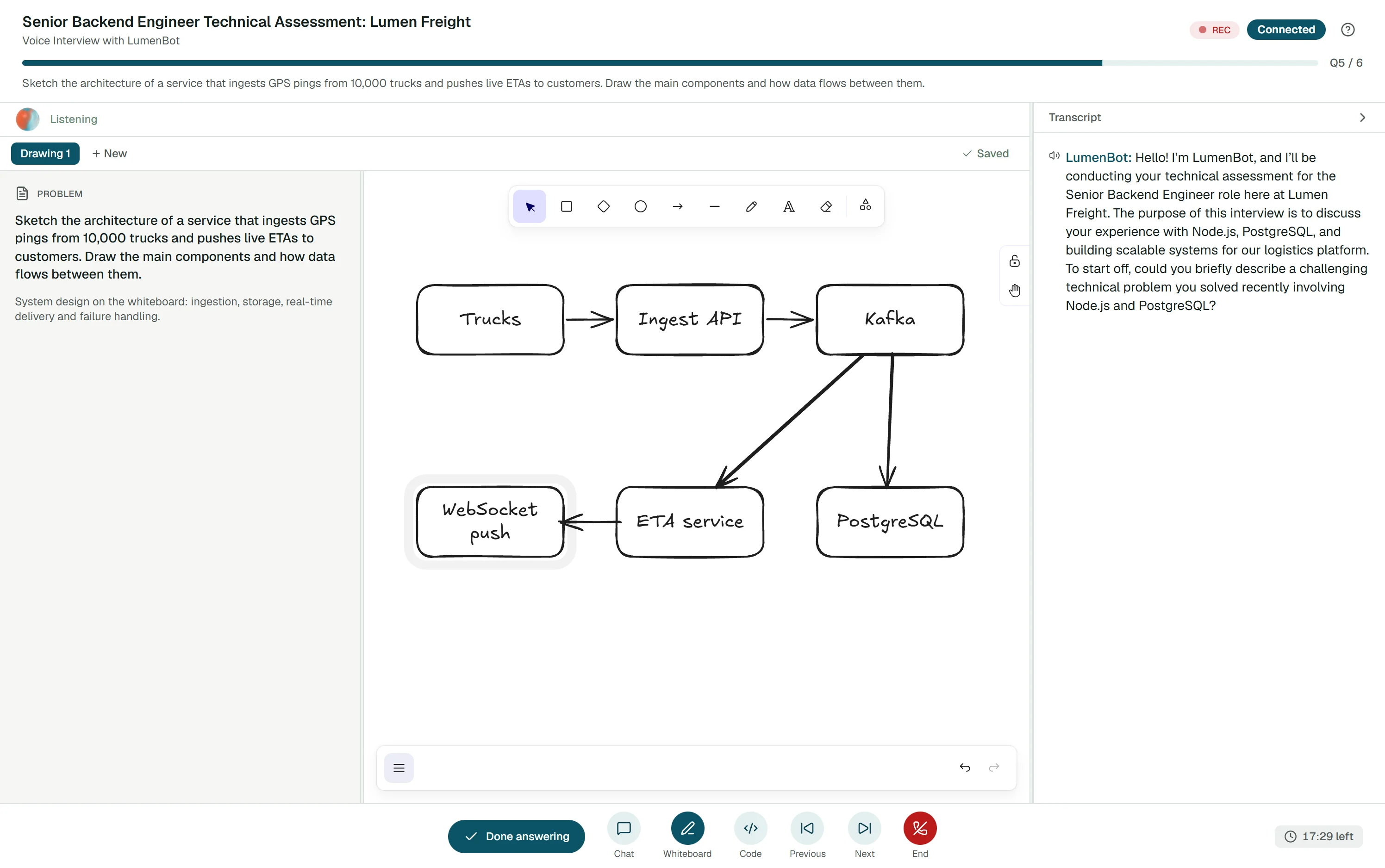Click the Connected status badge
Image resolution: width=1385 pixels, height=868 pixels.
1285,30
